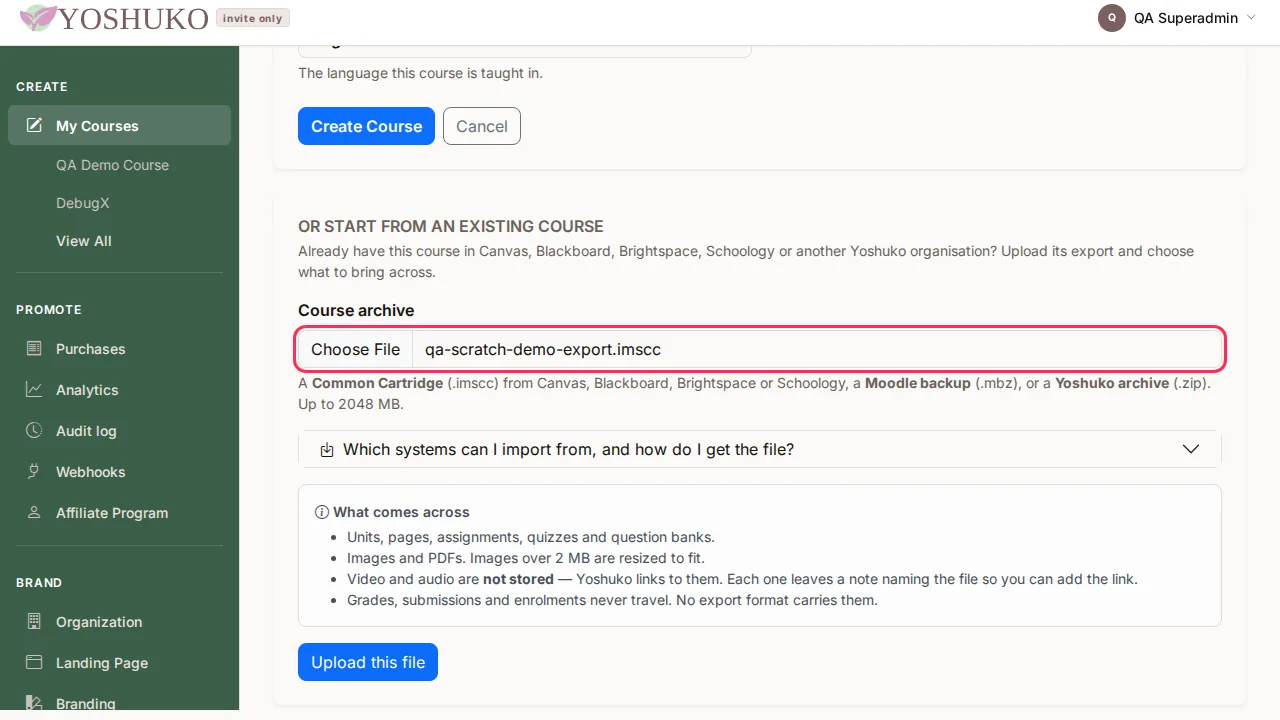Click the info icon beside What comes across
Image resolution: width=1280 pixels, height=720 pixels.
click(x=322, y=512)
